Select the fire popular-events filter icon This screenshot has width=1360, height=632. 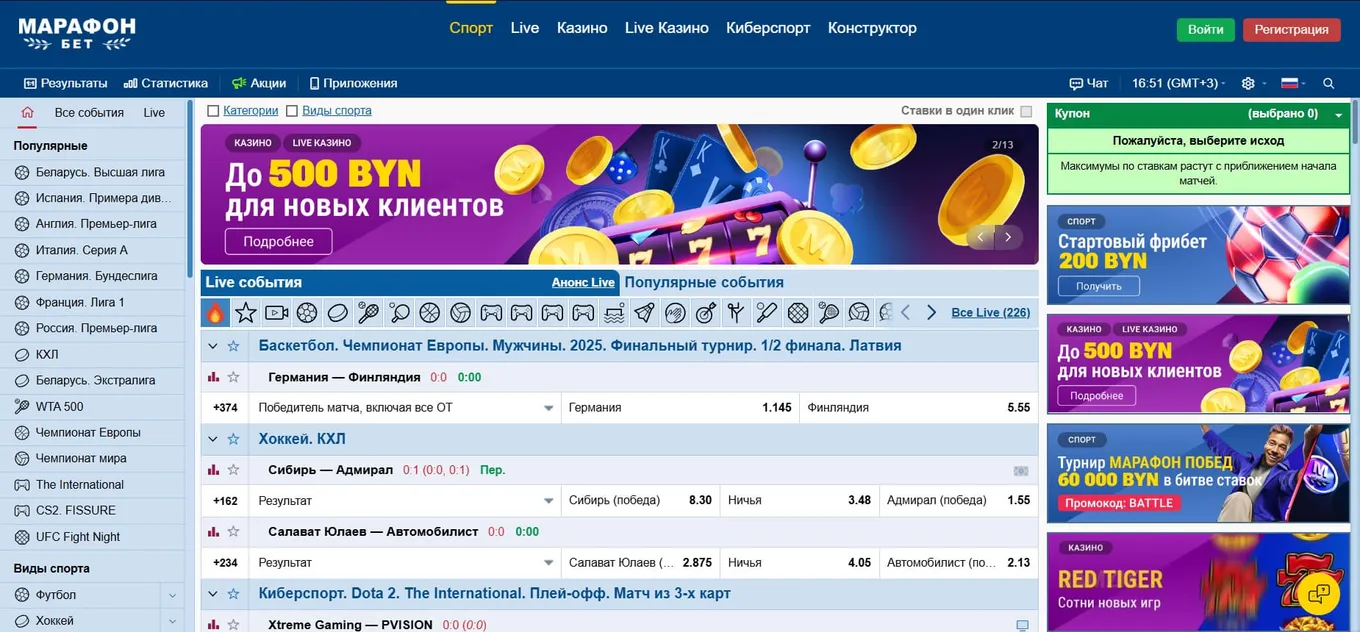(215, 313)
